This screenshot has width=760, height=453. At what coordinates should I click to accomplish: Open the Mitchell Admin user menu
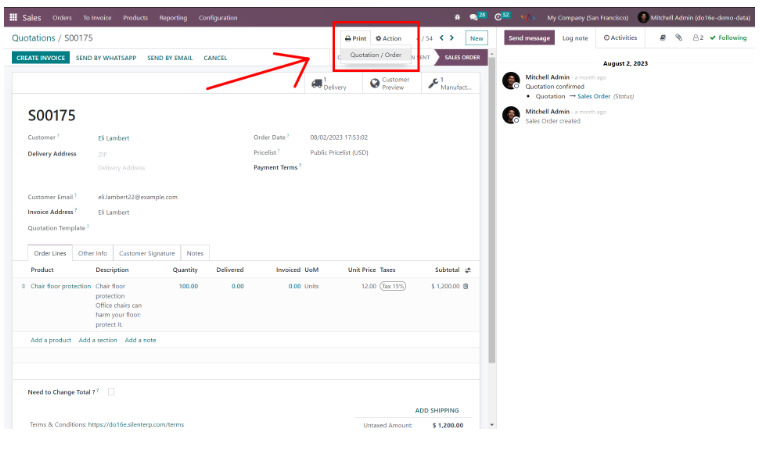[x=692, y=17]
